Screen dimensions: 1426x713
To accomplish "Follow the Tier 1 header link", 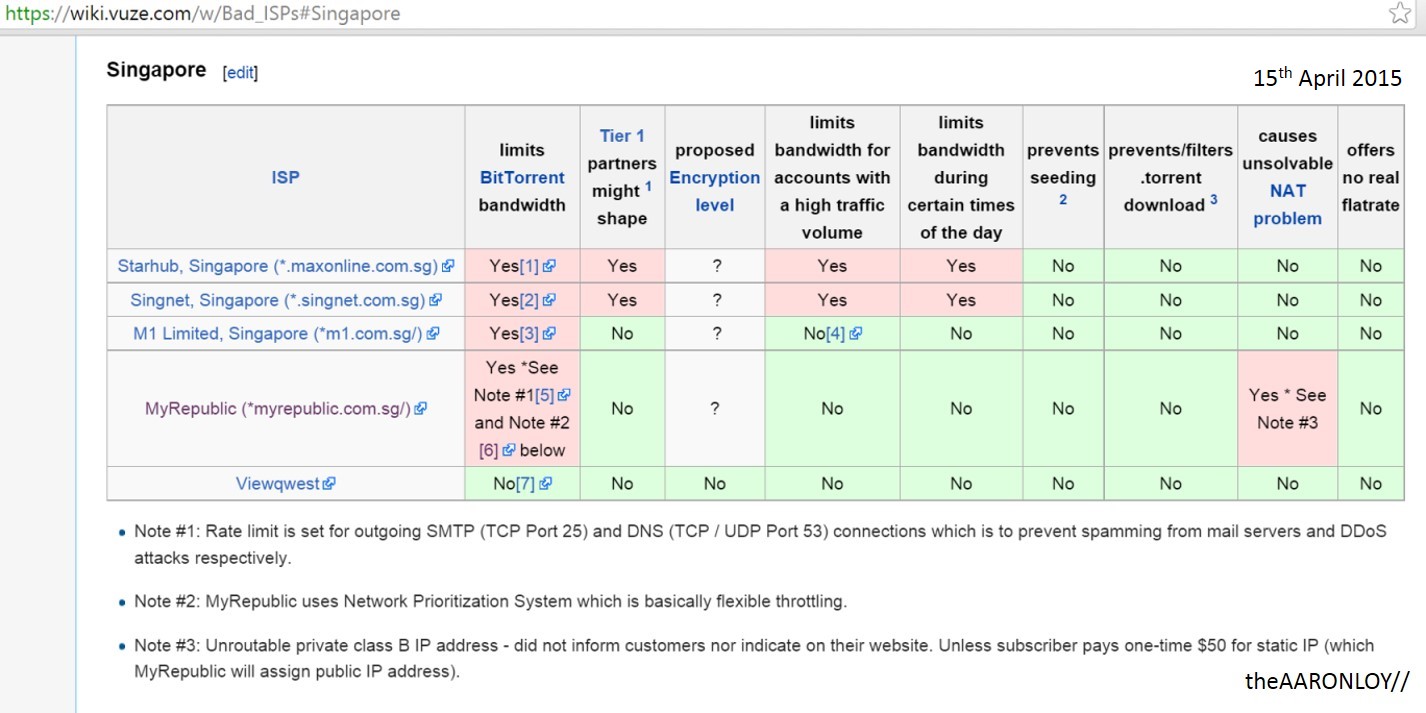I will pyautogui.click(x=622, y=135).
